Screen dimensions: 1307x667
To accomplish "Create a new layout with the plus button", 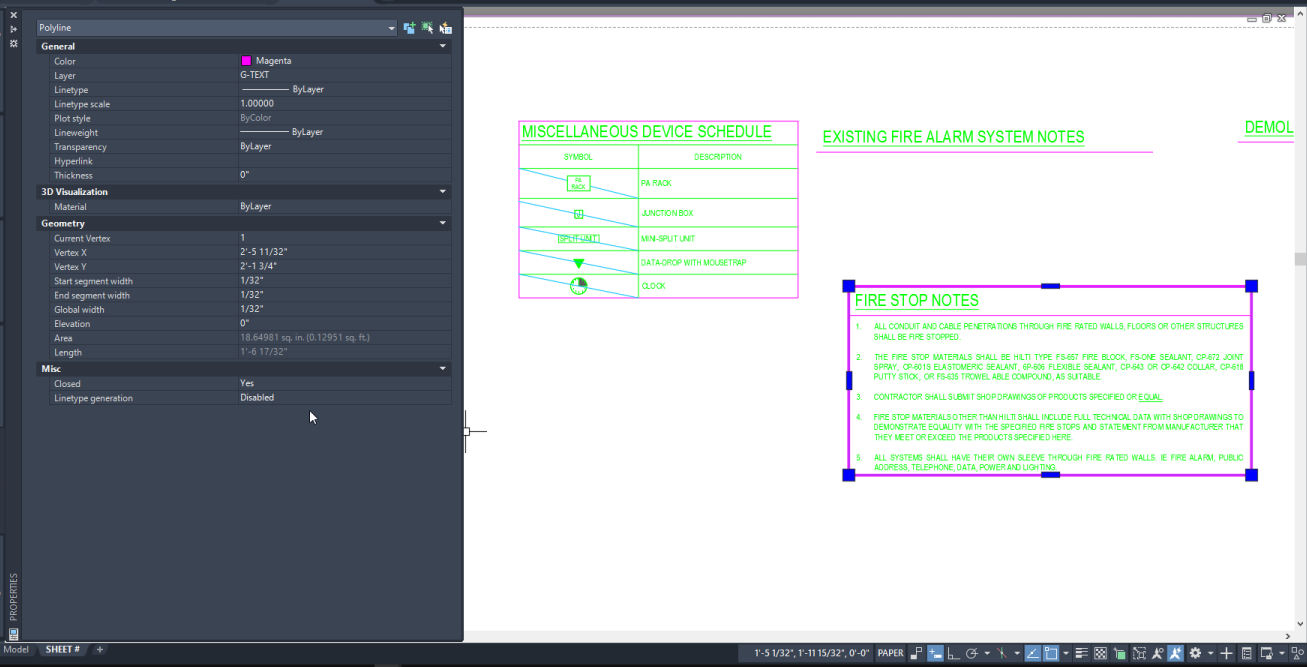I will [x=100, y=650].
